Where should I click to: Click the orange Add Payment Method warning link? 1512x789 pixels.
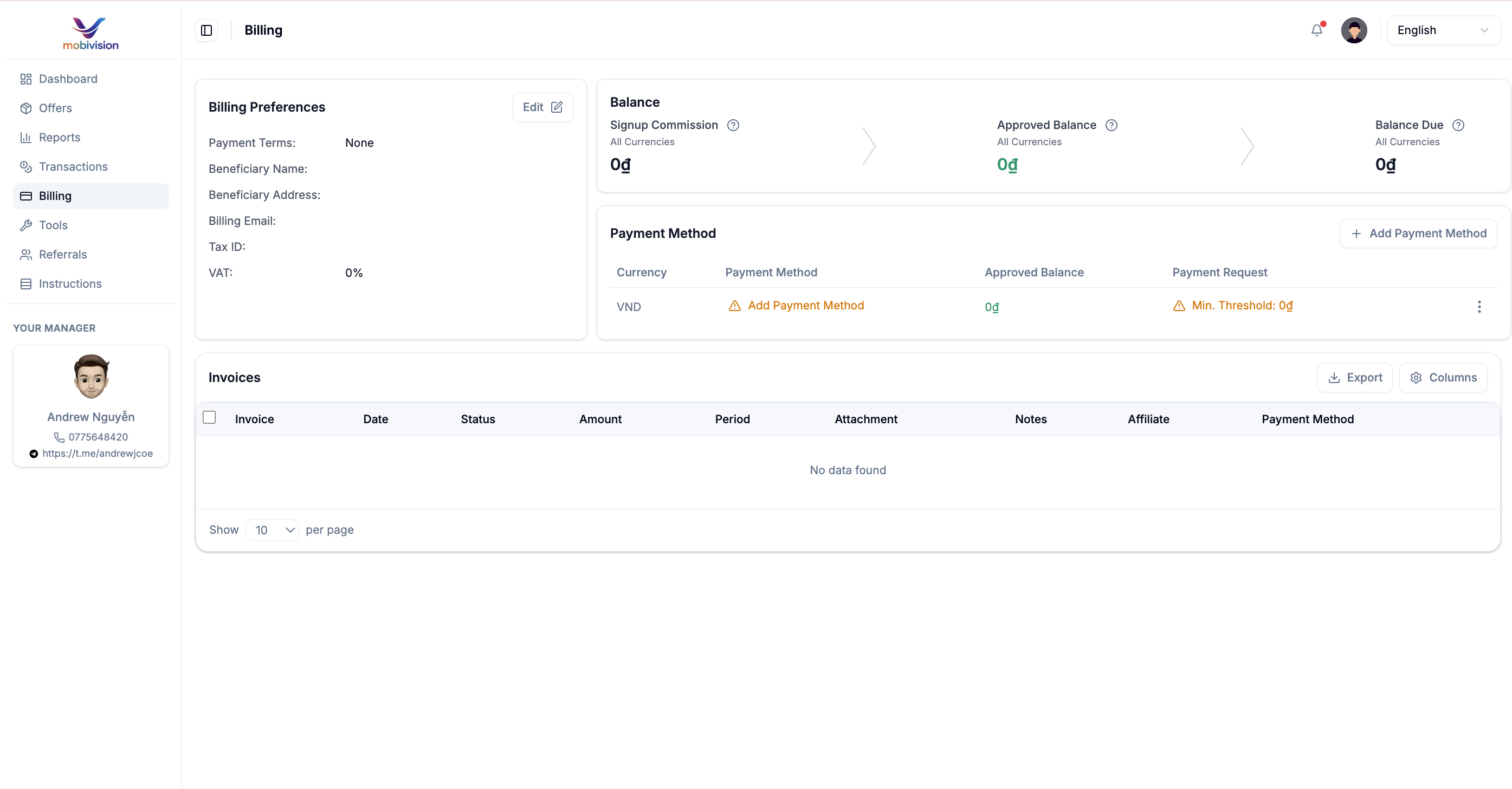point(805,305)
